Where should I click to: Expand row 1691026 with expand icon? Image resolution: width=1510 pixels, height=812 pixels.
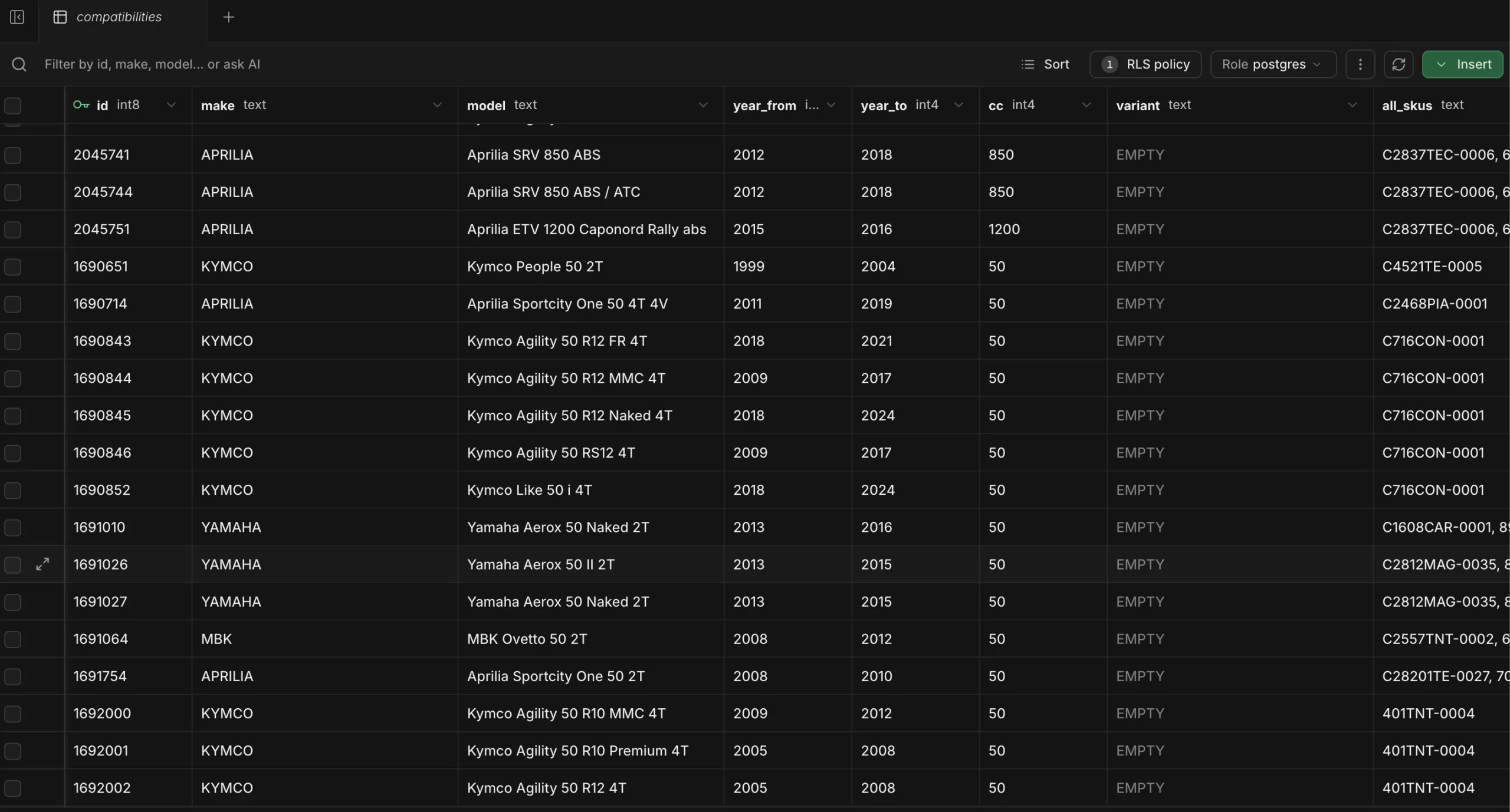42,564
